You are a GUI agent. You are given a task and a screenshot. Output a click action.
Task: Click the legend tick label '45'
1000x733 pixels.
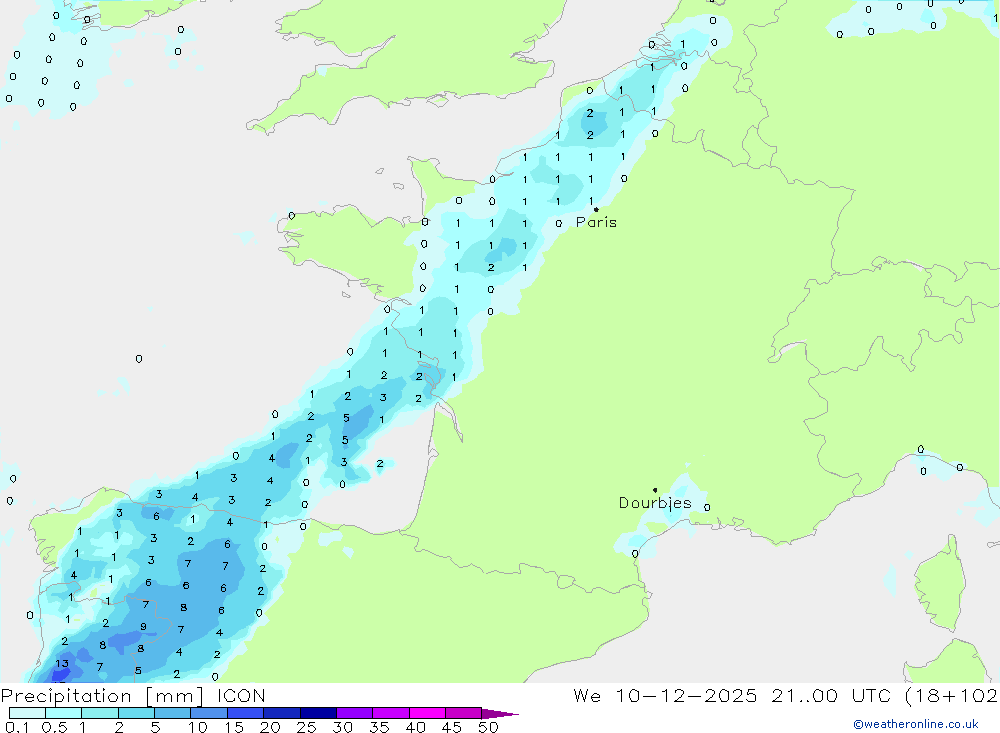(x=452, y=727)
